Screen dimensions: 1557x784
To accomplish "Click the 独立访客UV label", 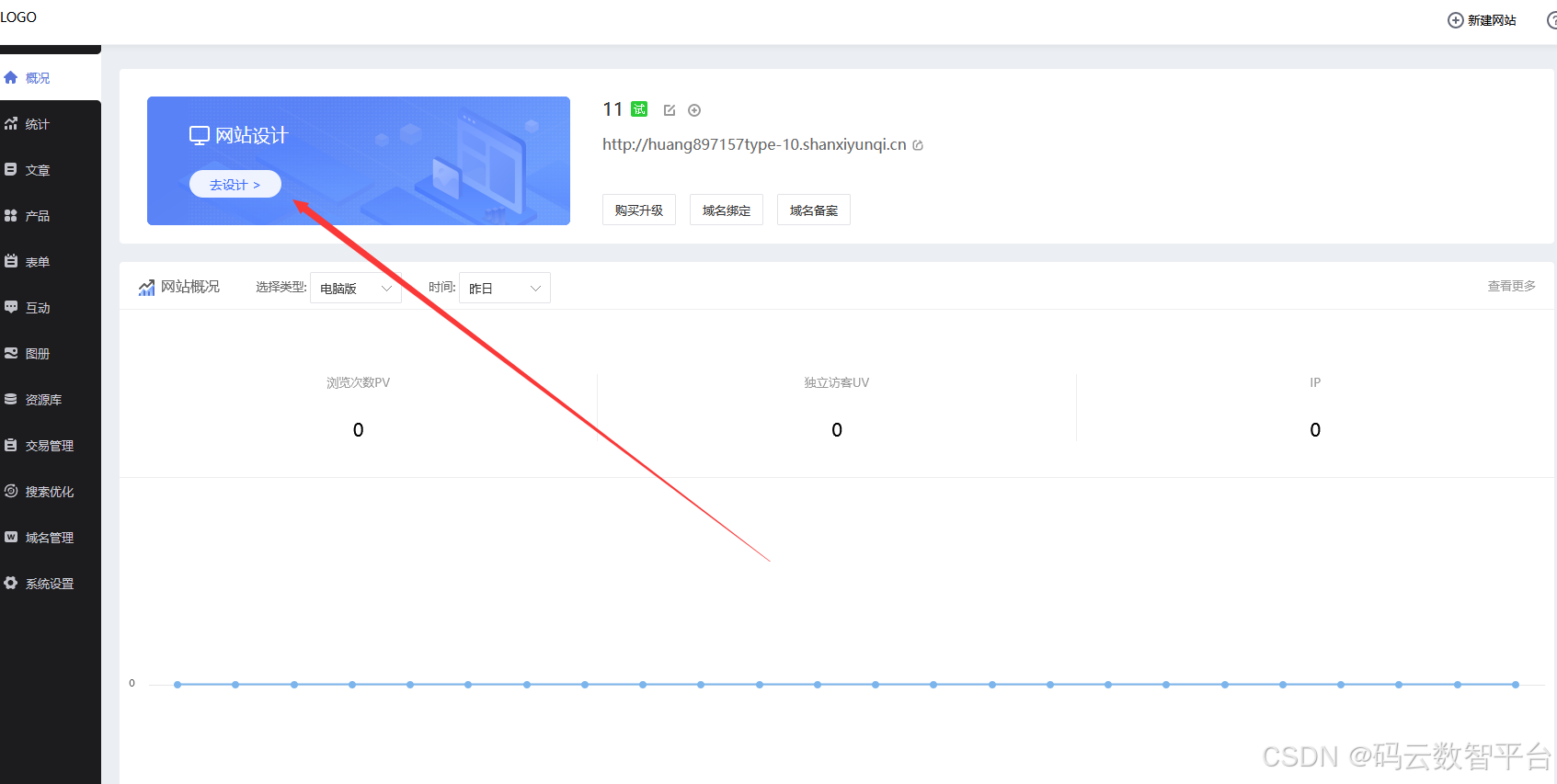I will 837,382.
